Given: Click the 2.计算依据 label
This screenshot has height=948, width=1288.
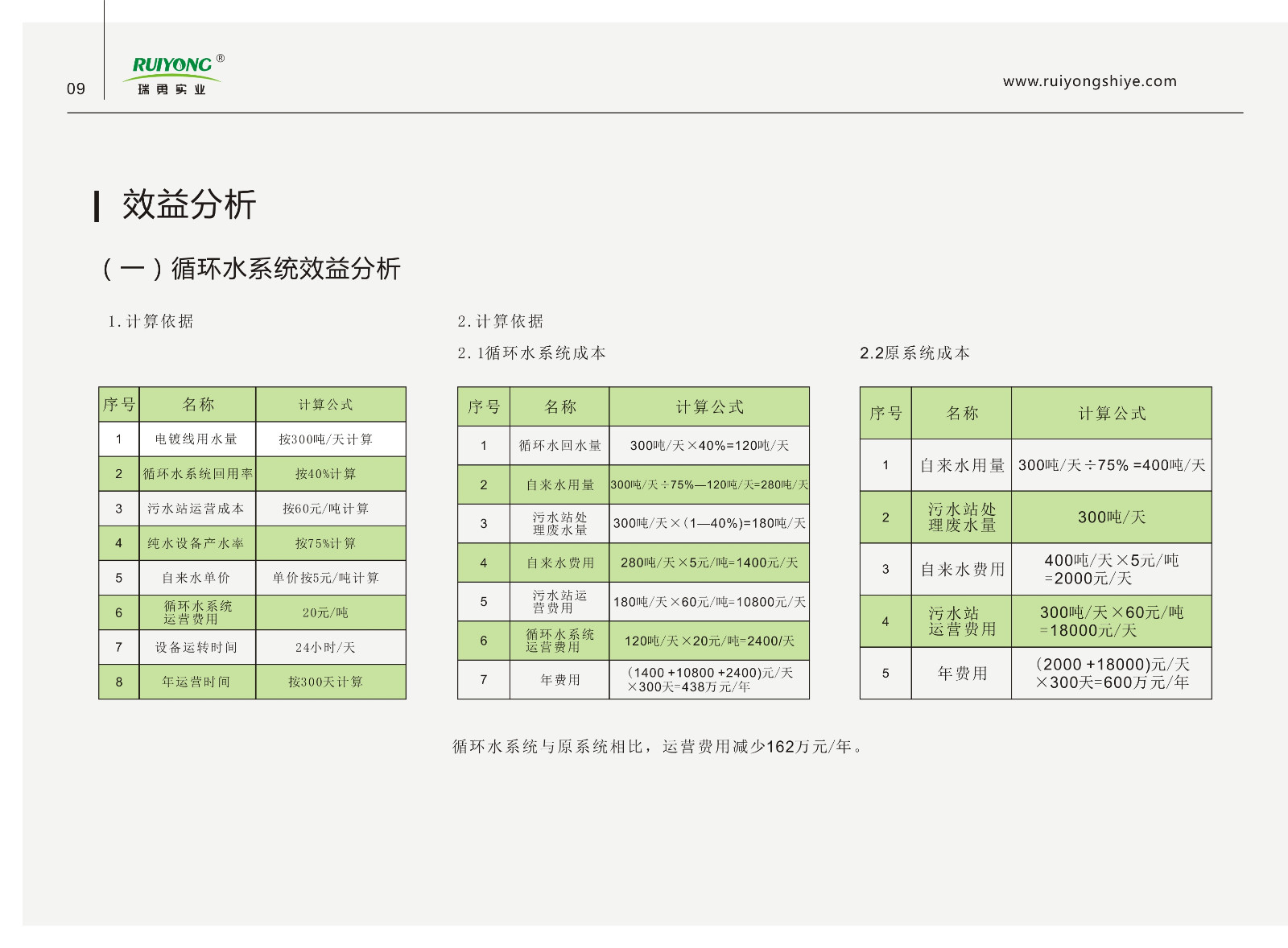Looking at the screenshot, I should click(x=500, y=321).
